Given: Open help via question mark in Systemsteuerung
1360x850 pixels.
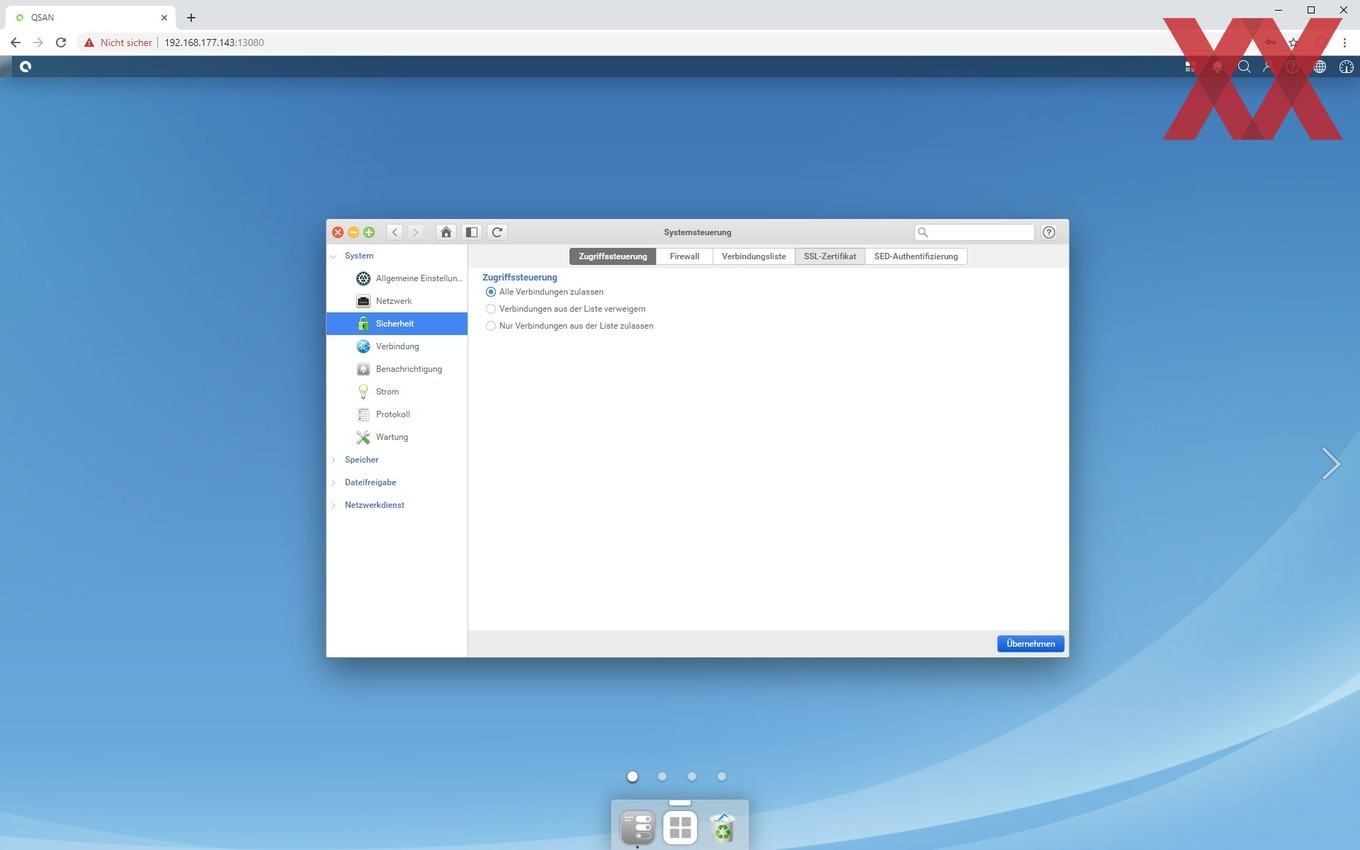Looking at the screenshot, I should (1049, 232).
